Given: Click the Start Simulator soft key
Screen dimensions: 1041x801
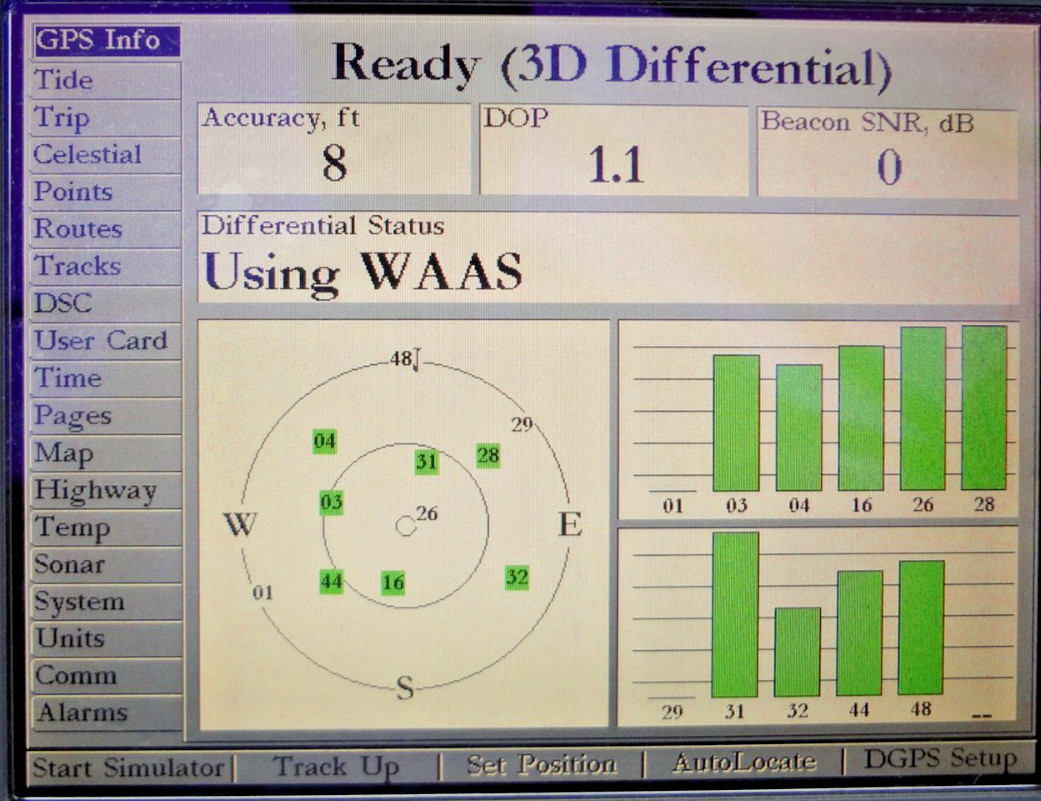Looking at the screenshot, I should [x=128, y=768].
